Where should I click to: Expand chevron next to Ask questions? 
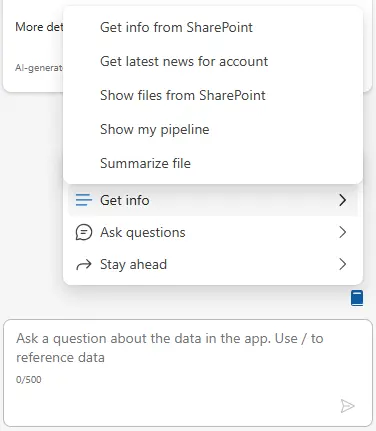click(342, 232)
